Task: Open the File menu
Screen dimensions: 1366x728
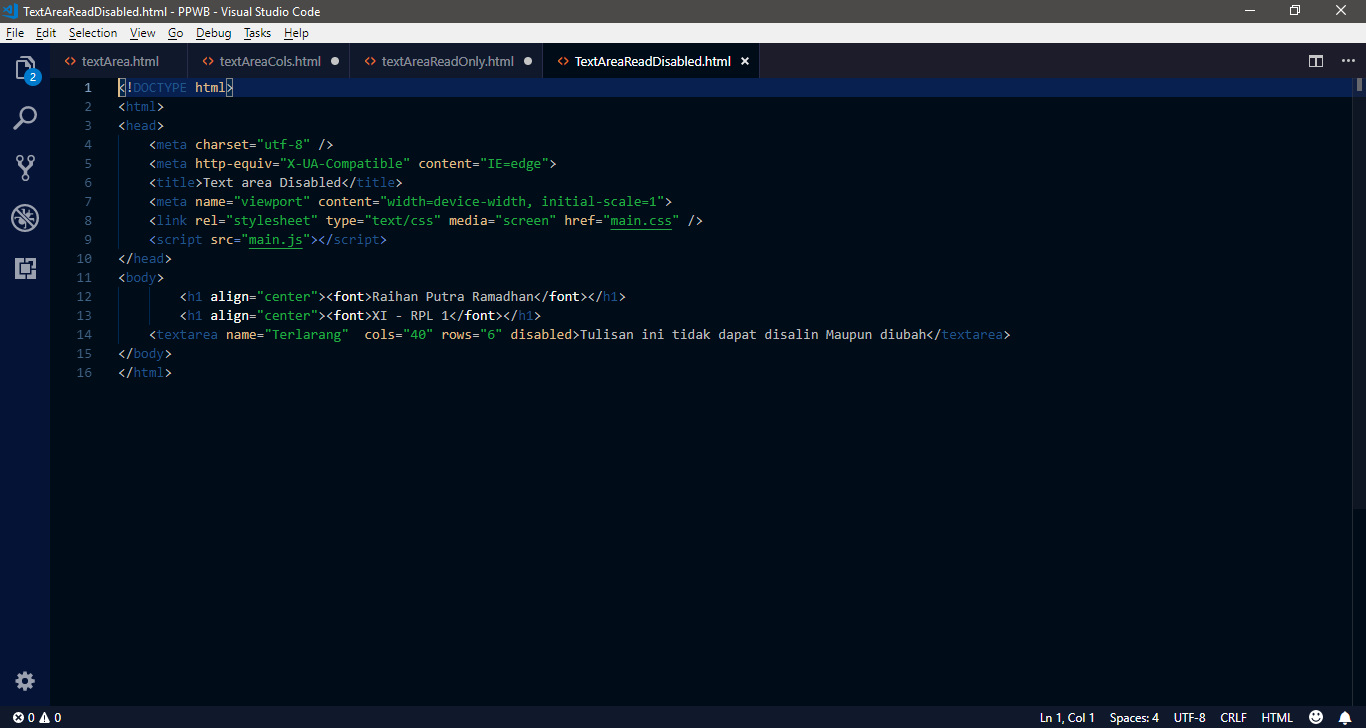Action: click(15, 33)
